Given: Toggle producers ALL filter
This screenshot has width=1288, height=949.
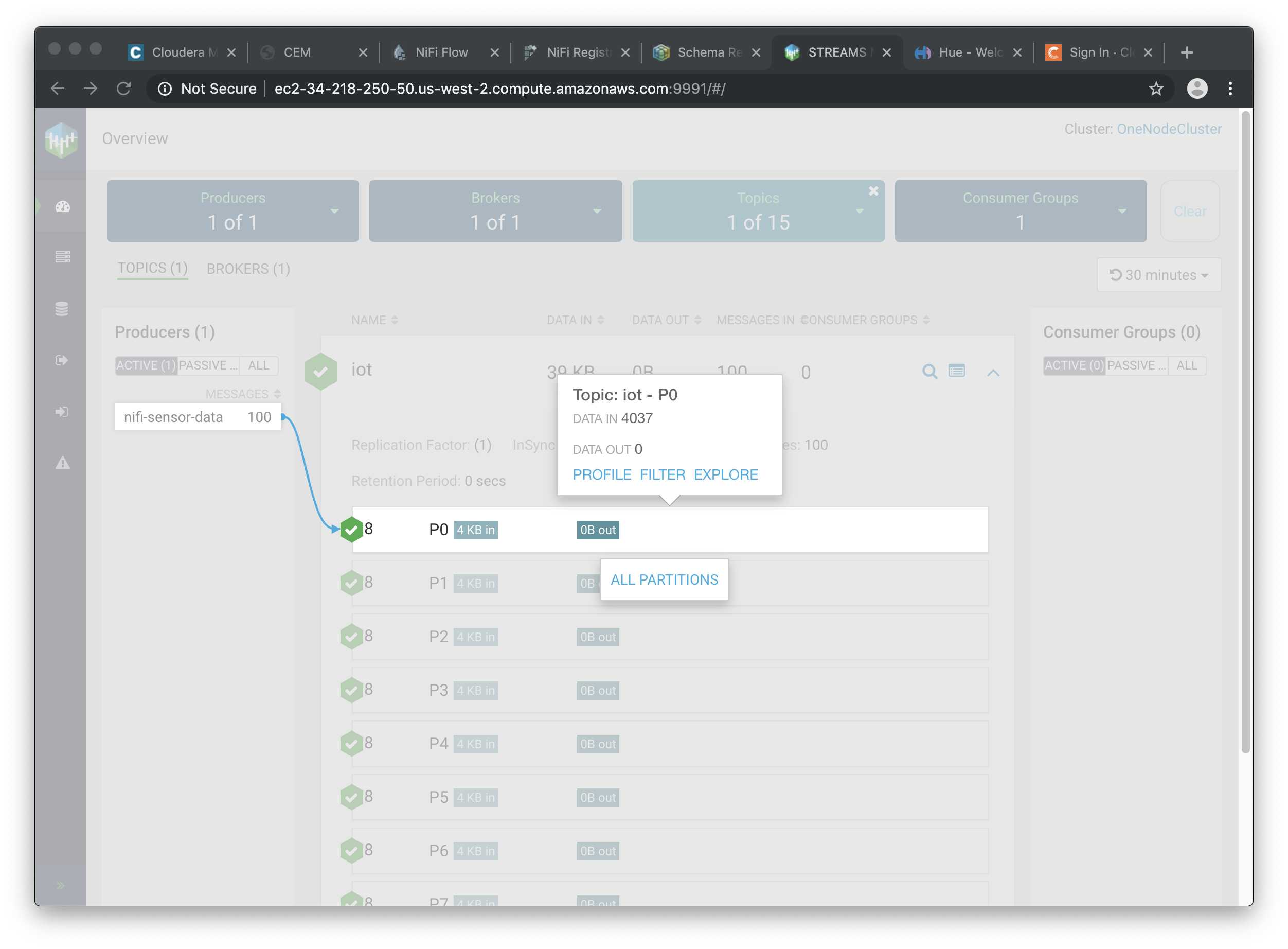Looking at the screenshot, I should coord(258,365).
